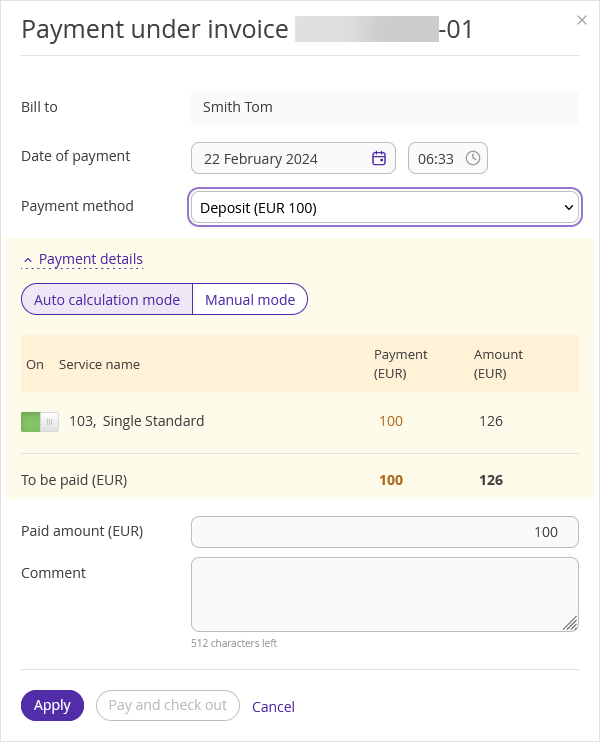
Task: Click Pay and check out button
Action: click(x=168, y=705)
